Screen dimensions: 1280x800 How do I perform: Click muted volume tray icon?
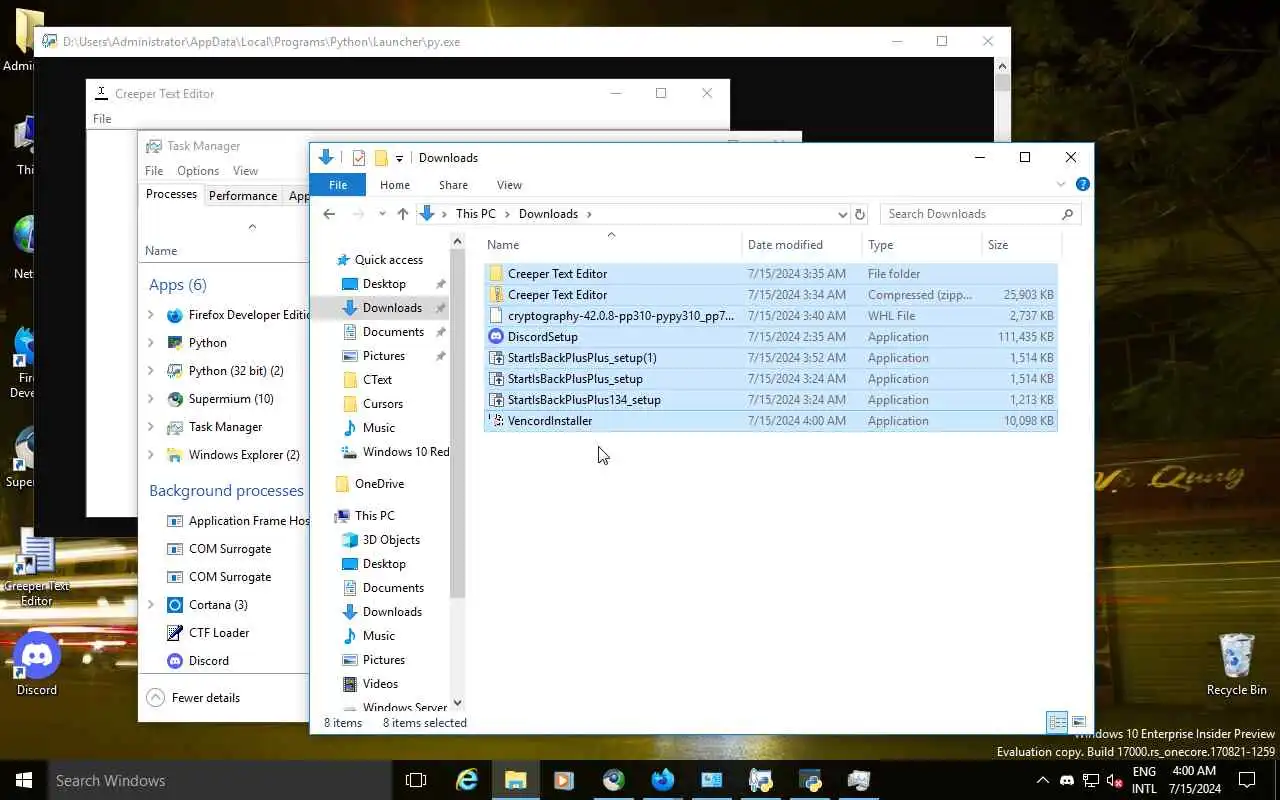click(x=1115, y=780)
